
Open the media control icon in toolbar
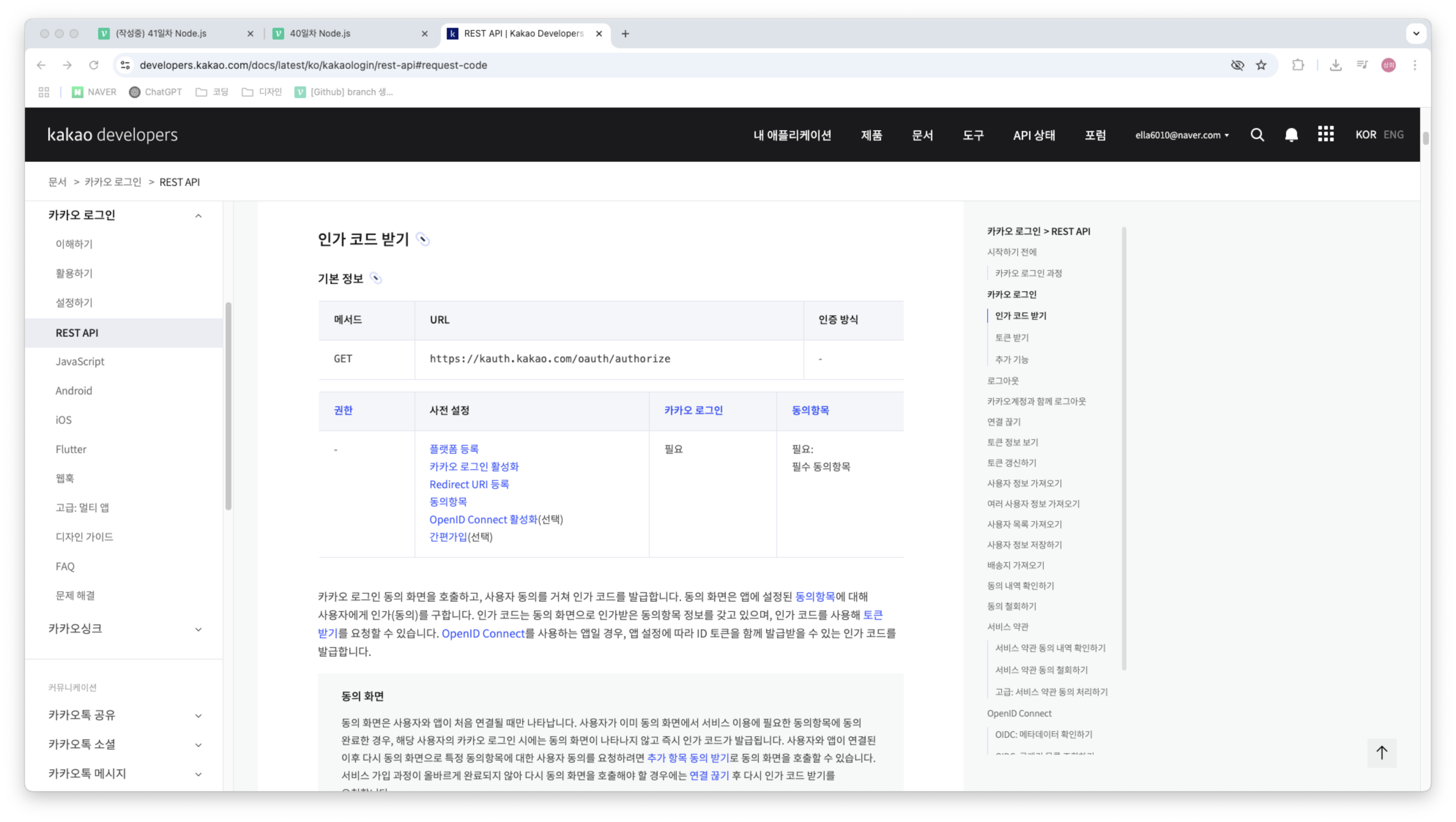1362,65
